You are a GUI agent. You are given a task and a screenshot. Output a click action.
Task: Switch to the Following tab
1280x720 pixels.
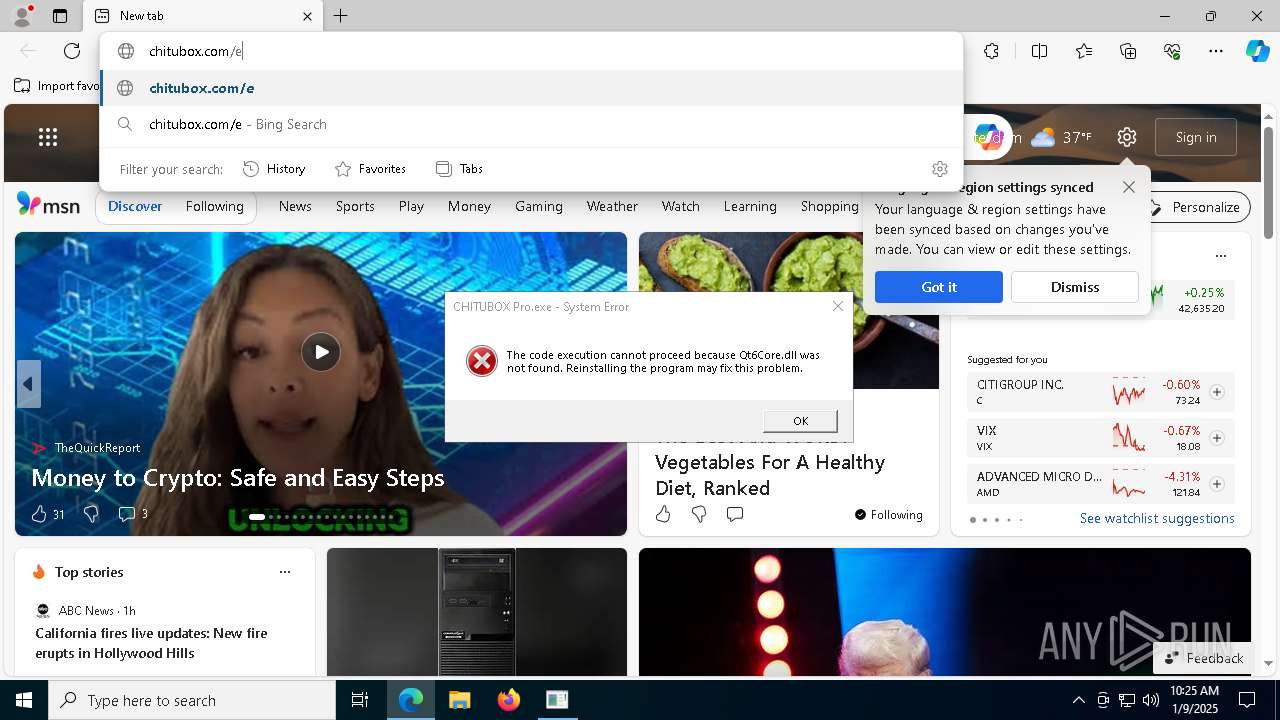coord(214,206)
